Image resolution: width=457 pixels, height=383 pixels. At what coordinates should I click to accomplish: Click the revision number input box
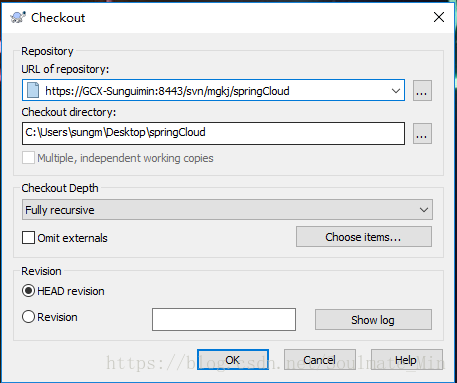(224, 319)
